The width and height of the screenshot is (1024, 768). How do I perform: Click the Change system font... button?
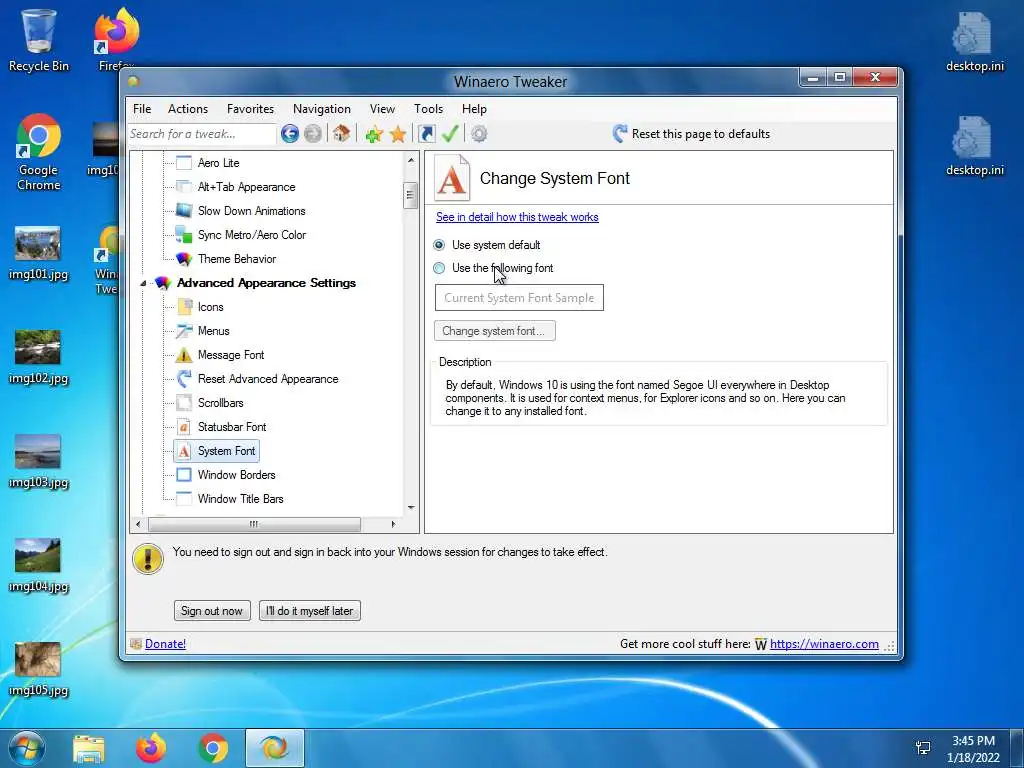494,330
